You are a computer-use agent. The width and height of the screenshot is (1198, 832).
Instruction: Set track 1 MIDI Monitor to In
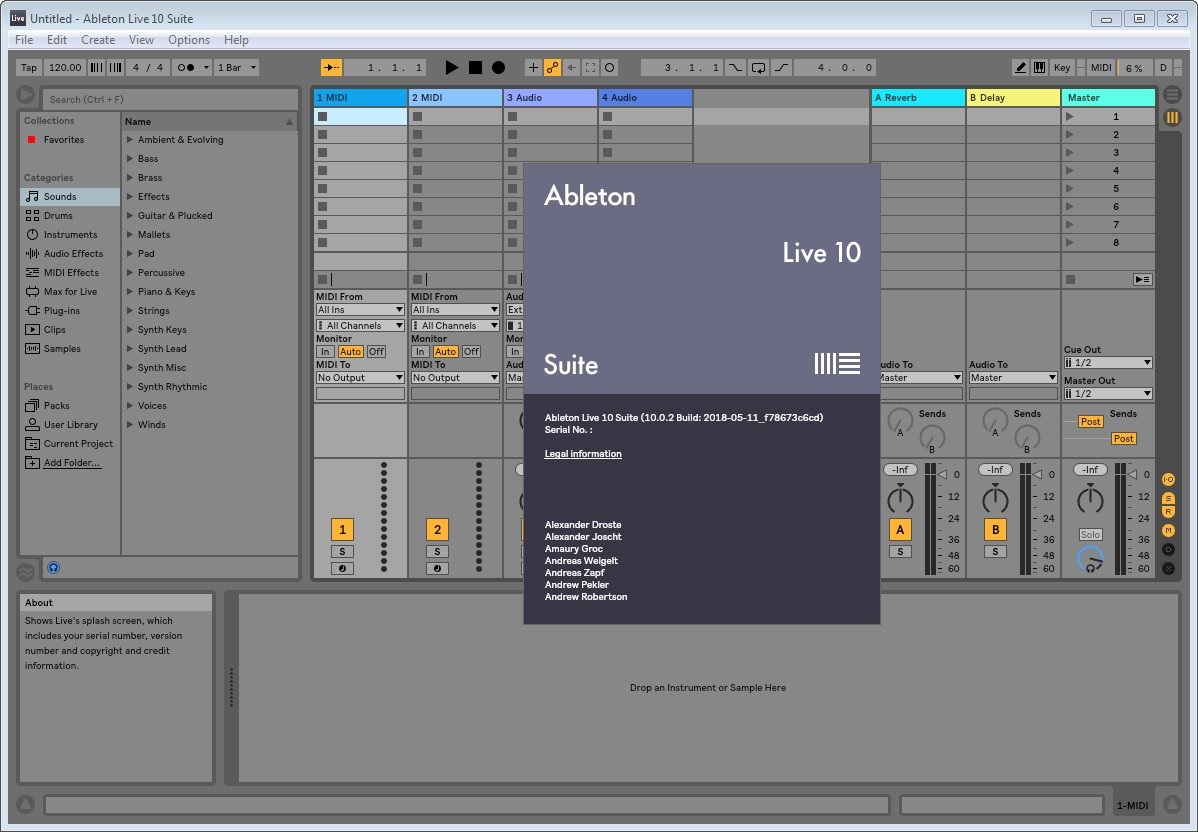tap(325, 351)
